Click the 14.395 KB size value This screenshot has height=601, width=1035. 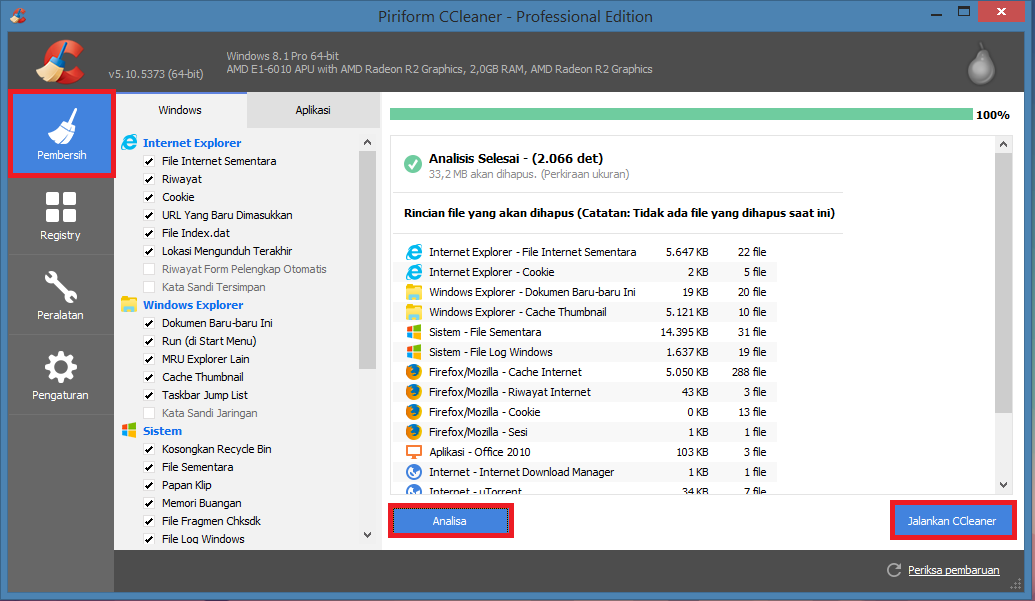tap(684, 332)
